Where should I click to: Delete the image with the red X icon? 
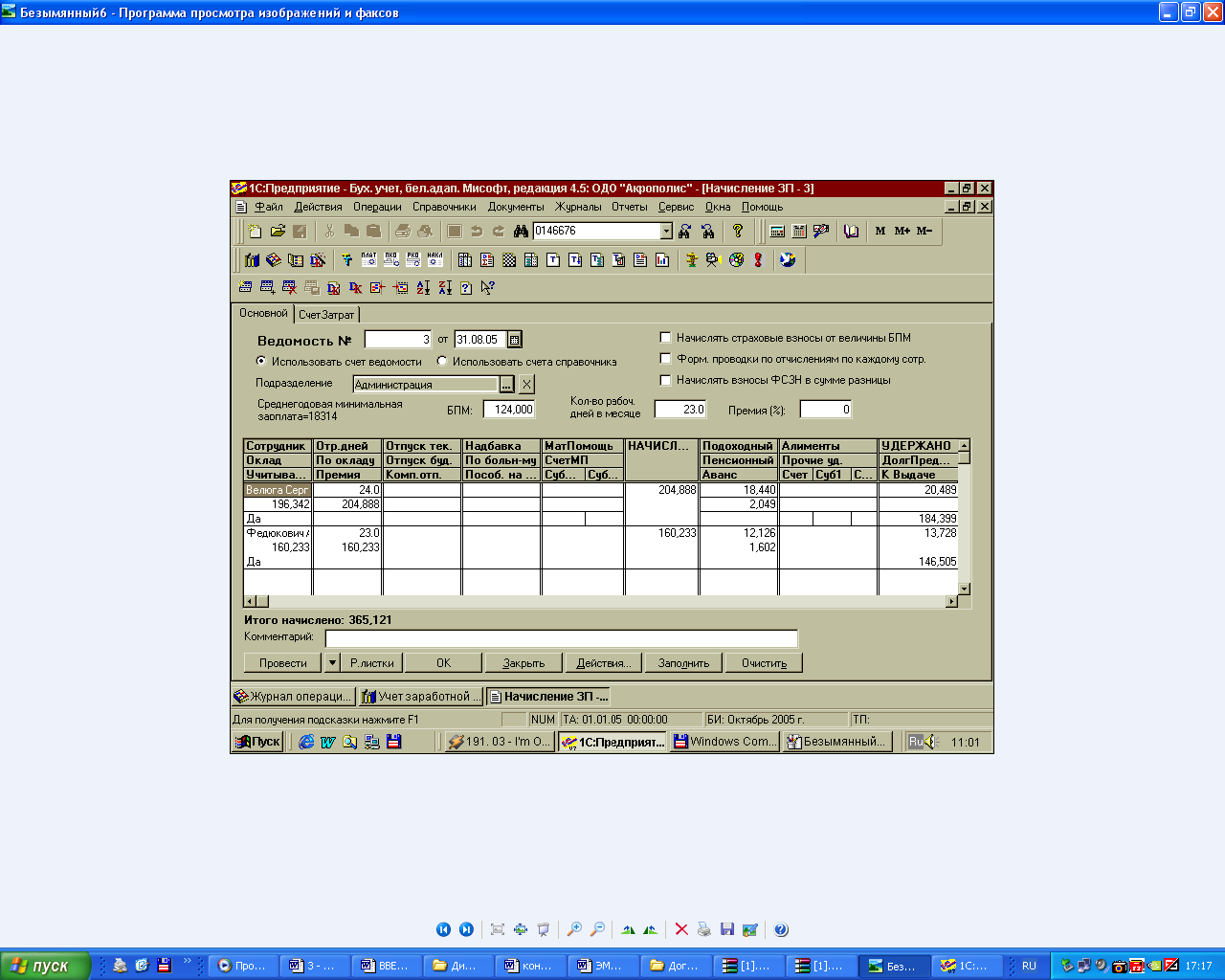click(681, 929)
